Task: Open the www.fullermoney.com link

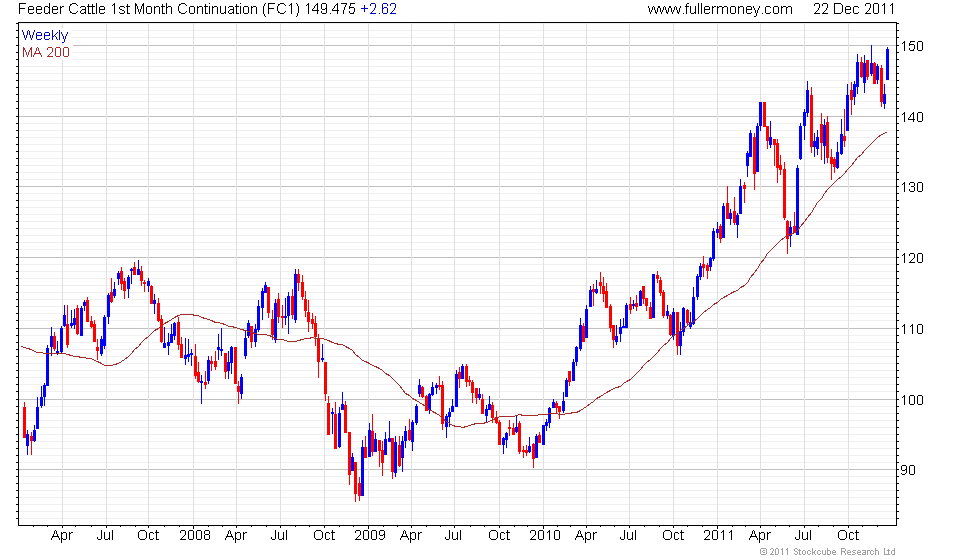Action: [x=720, y=9]
